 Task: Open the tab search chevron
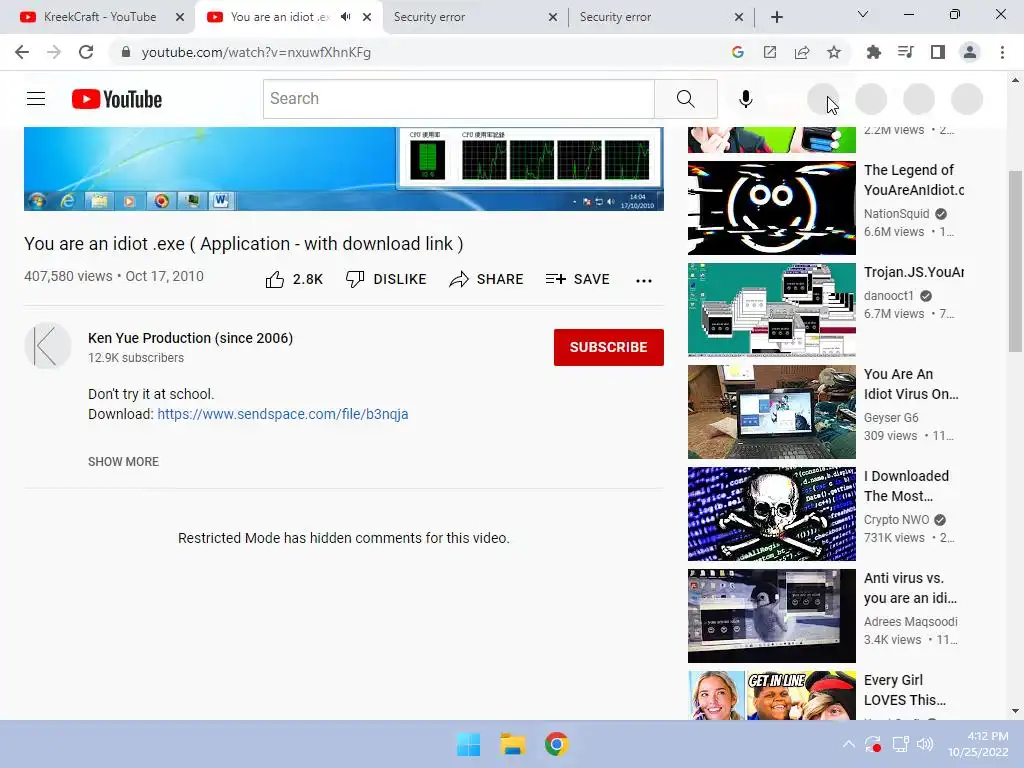tap(863, 14)
